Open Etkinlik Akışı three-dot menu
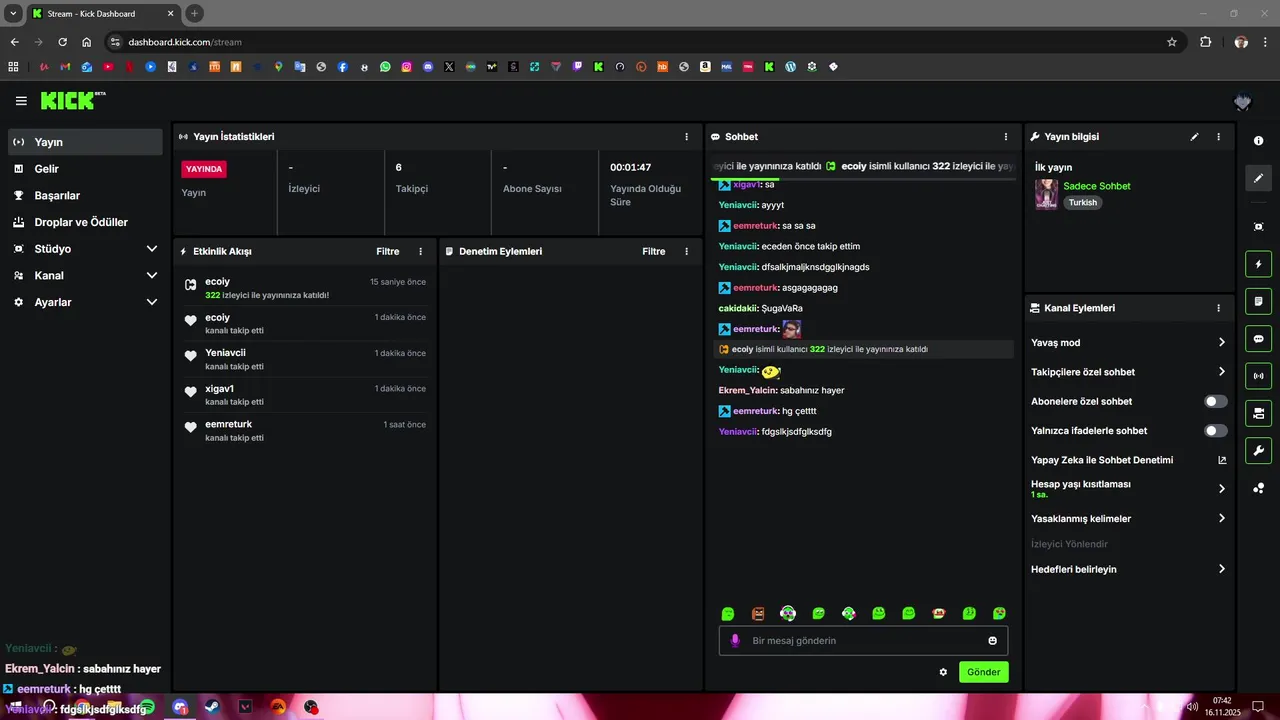Image resolution: width=1280 pixels, height=720 pixels. (x=420, y=252)
